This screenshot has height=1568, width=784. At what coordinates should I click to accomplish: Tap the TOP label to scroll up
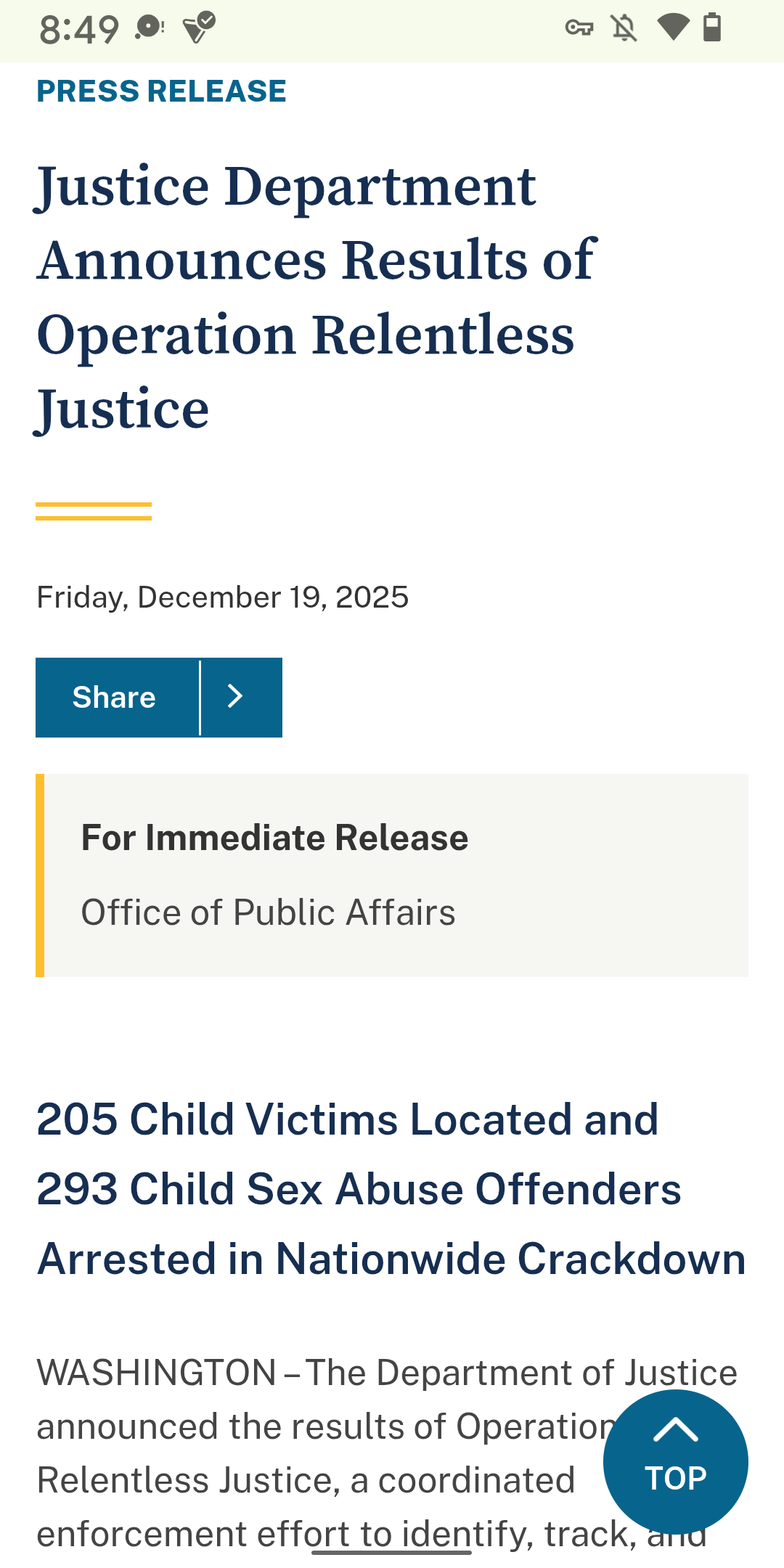point(675,1478)
